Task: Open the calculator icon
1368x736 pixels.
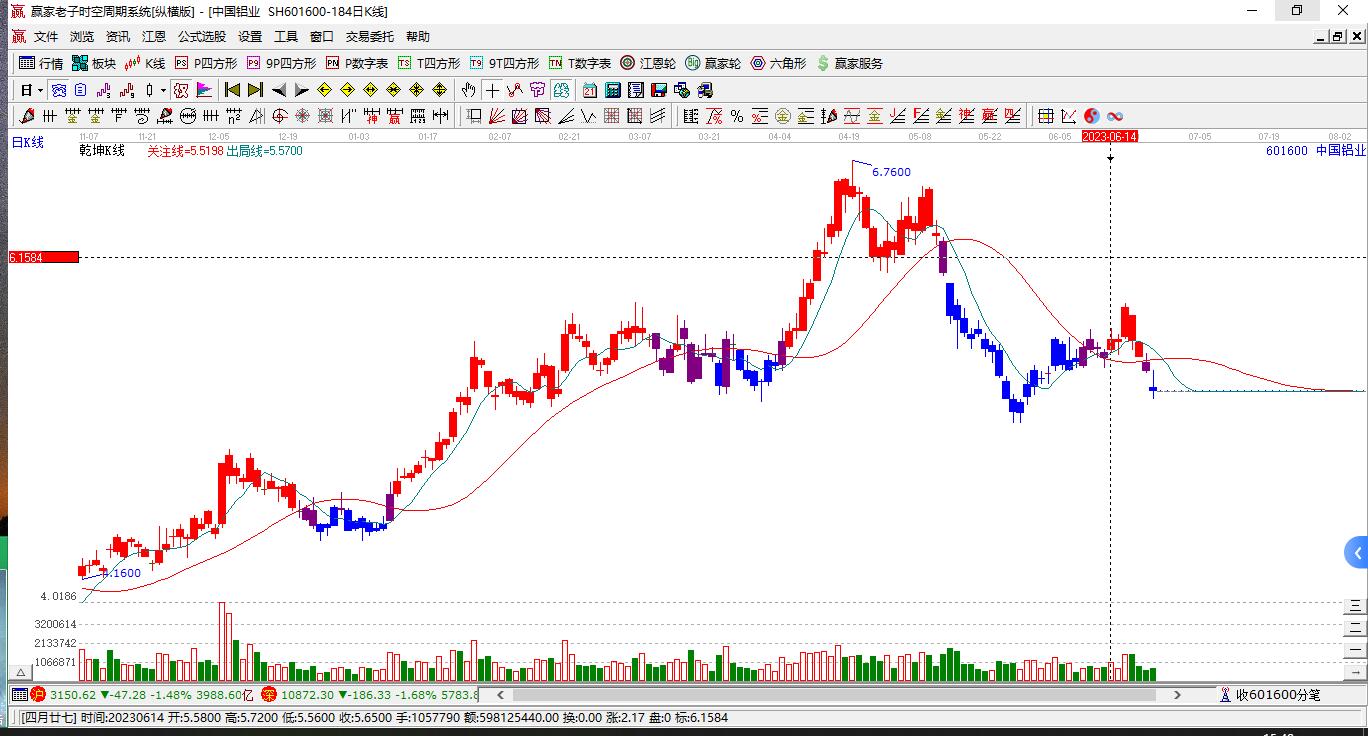Action: [x=613, y=90]
